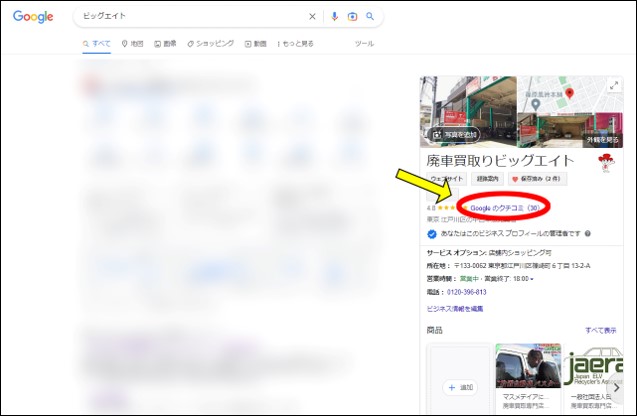The image size is (637, 416).
Task: Expand the もっと見る menu
Action: [x=295, y=43]
